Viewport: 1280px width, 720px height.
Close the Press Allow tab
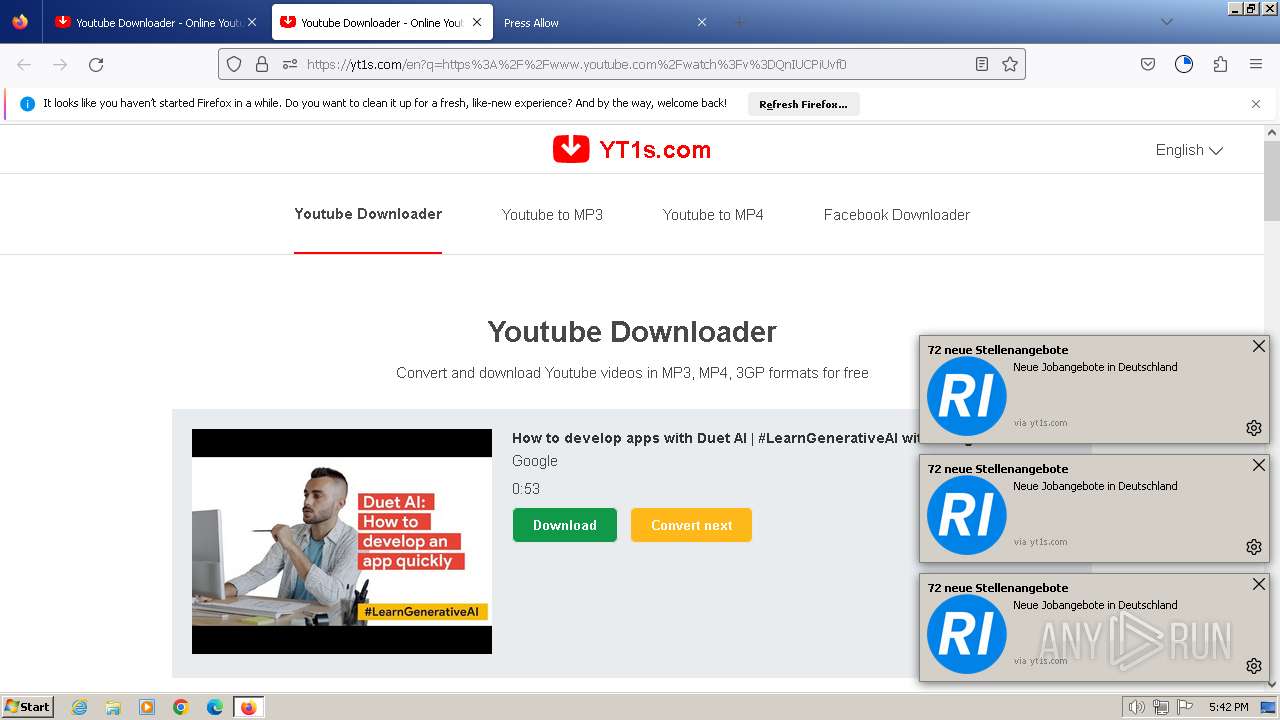pyautogui.click(x=702, y=22)
